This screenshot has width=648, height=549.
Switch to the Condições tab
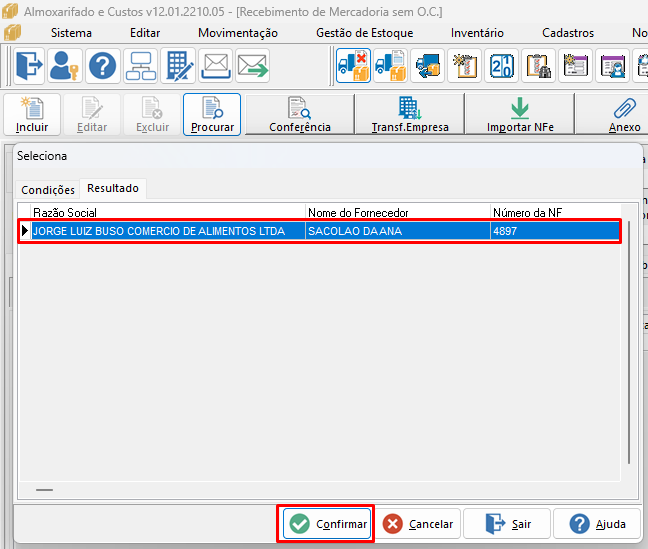(x=48, y=190)
